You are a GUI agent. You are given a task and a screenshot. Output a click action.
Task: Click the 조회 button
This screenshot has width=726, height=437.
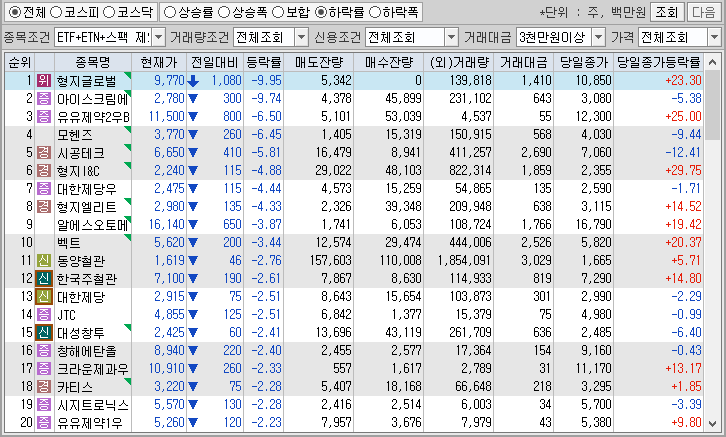pos(666,12)
